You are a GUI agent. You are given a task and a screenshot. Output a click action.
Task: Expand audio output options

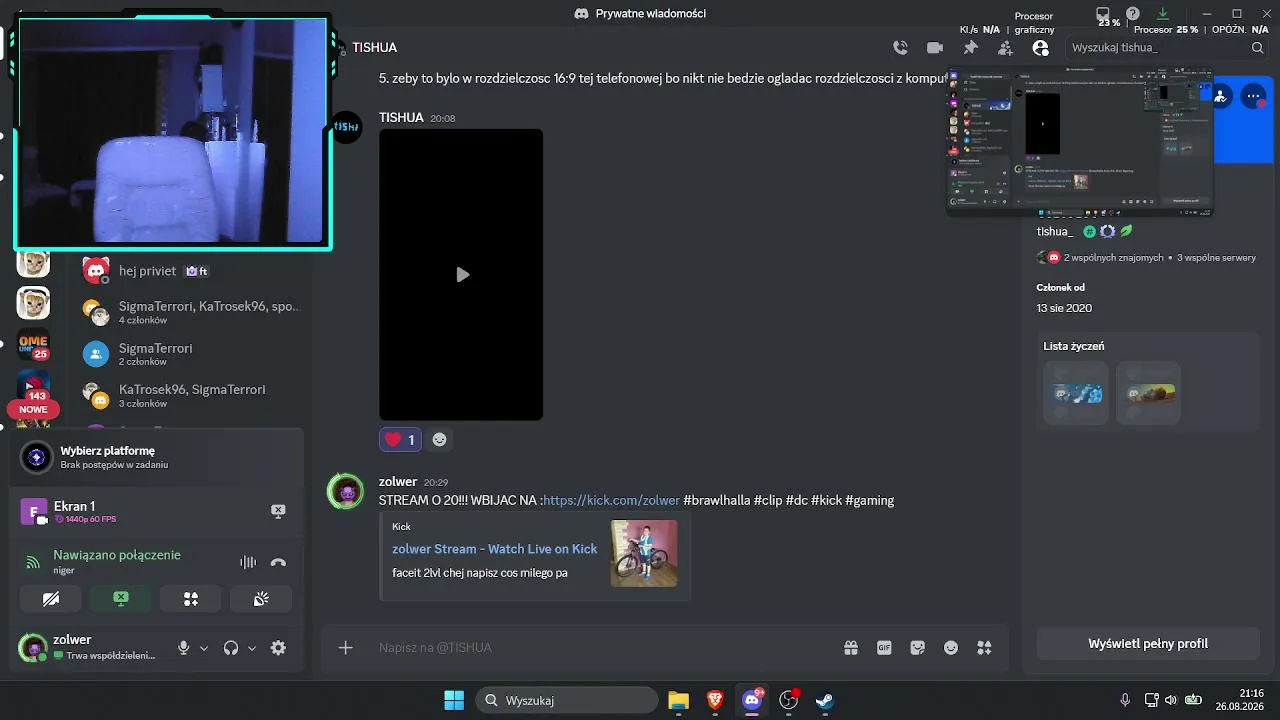coord(252,648)
